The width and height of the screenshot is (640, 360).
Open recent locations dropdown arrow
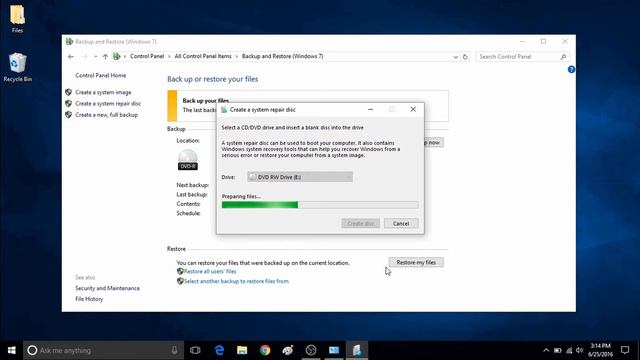pyautogui.click(x=95, y=57)
